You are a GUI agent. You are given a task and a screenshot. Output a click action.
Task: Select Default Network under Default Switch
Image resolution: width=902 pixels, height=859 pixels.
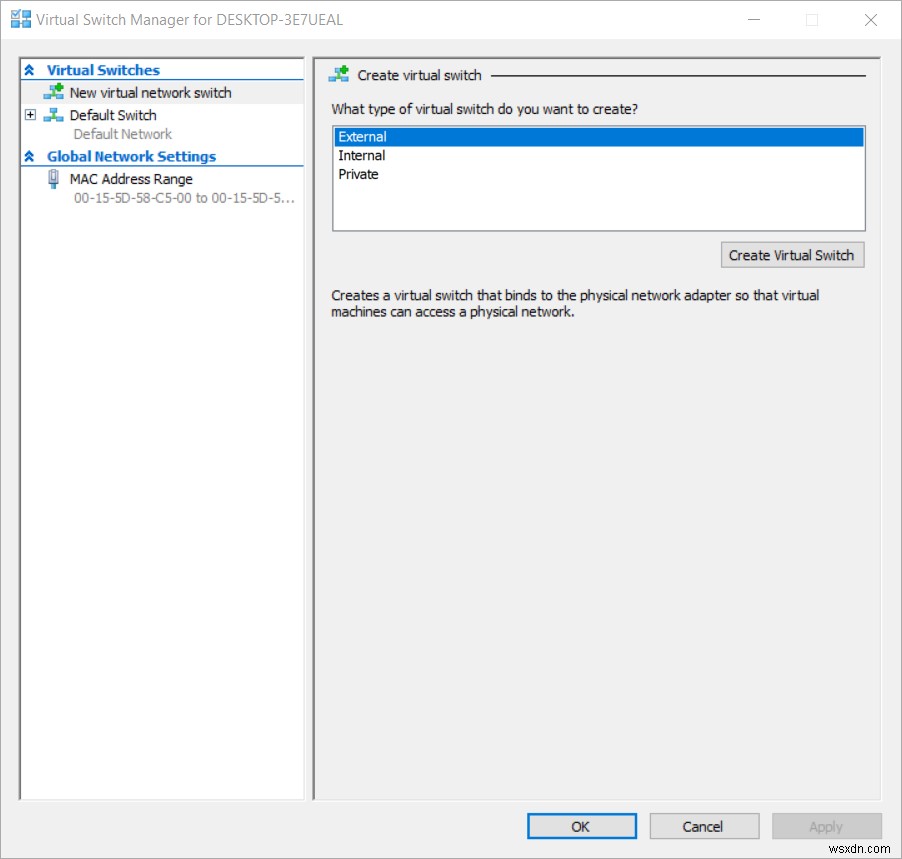click(122, 134)
